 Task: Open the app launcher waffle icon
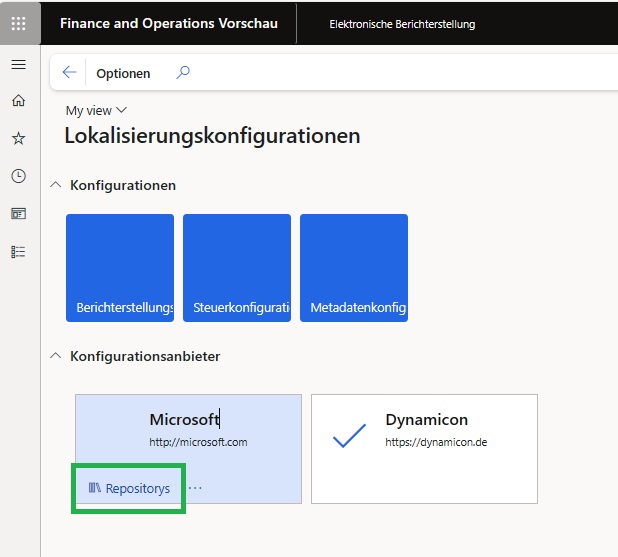tap(19, 23)
